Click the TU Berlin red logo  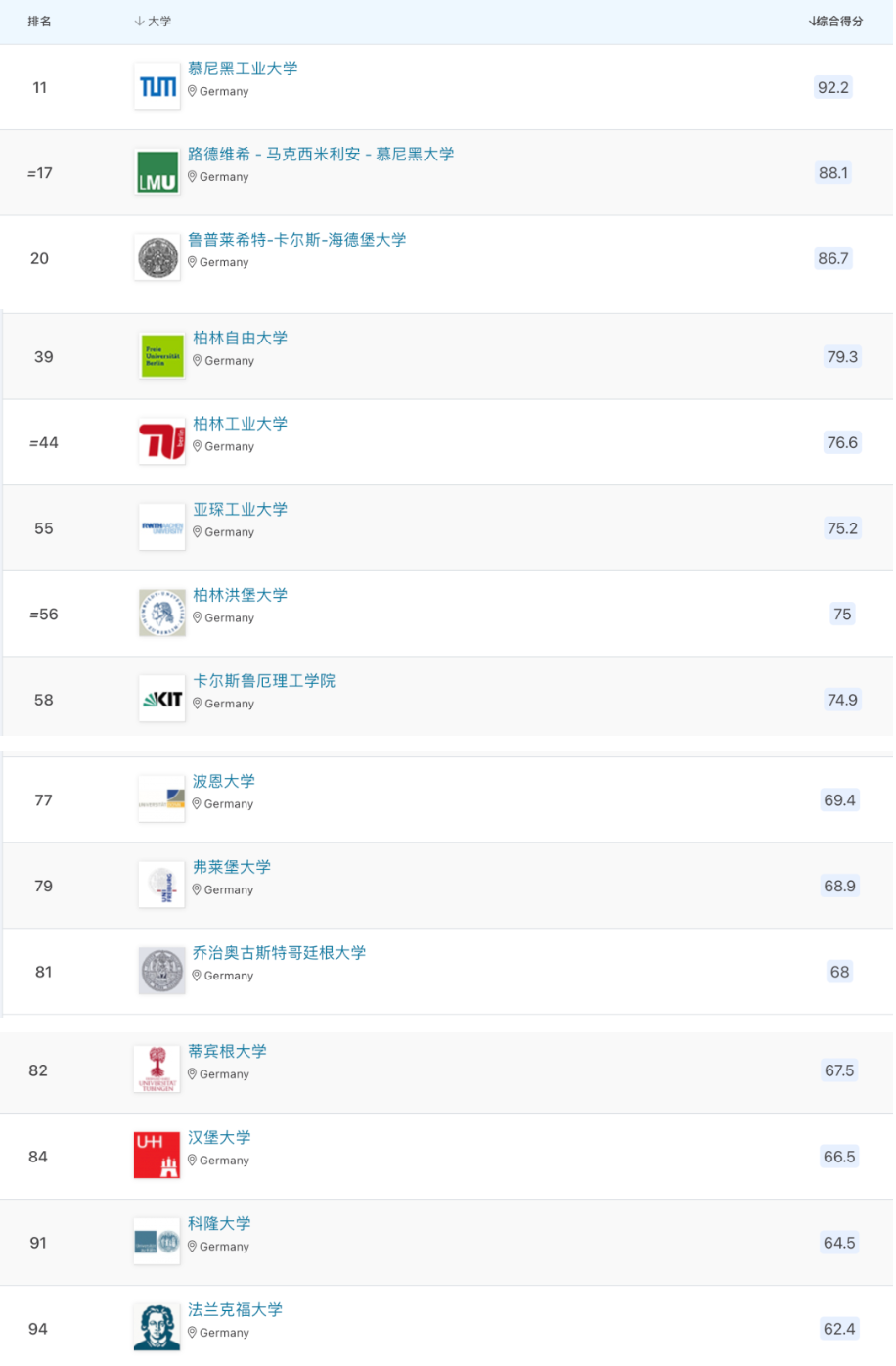coord(162,441)
